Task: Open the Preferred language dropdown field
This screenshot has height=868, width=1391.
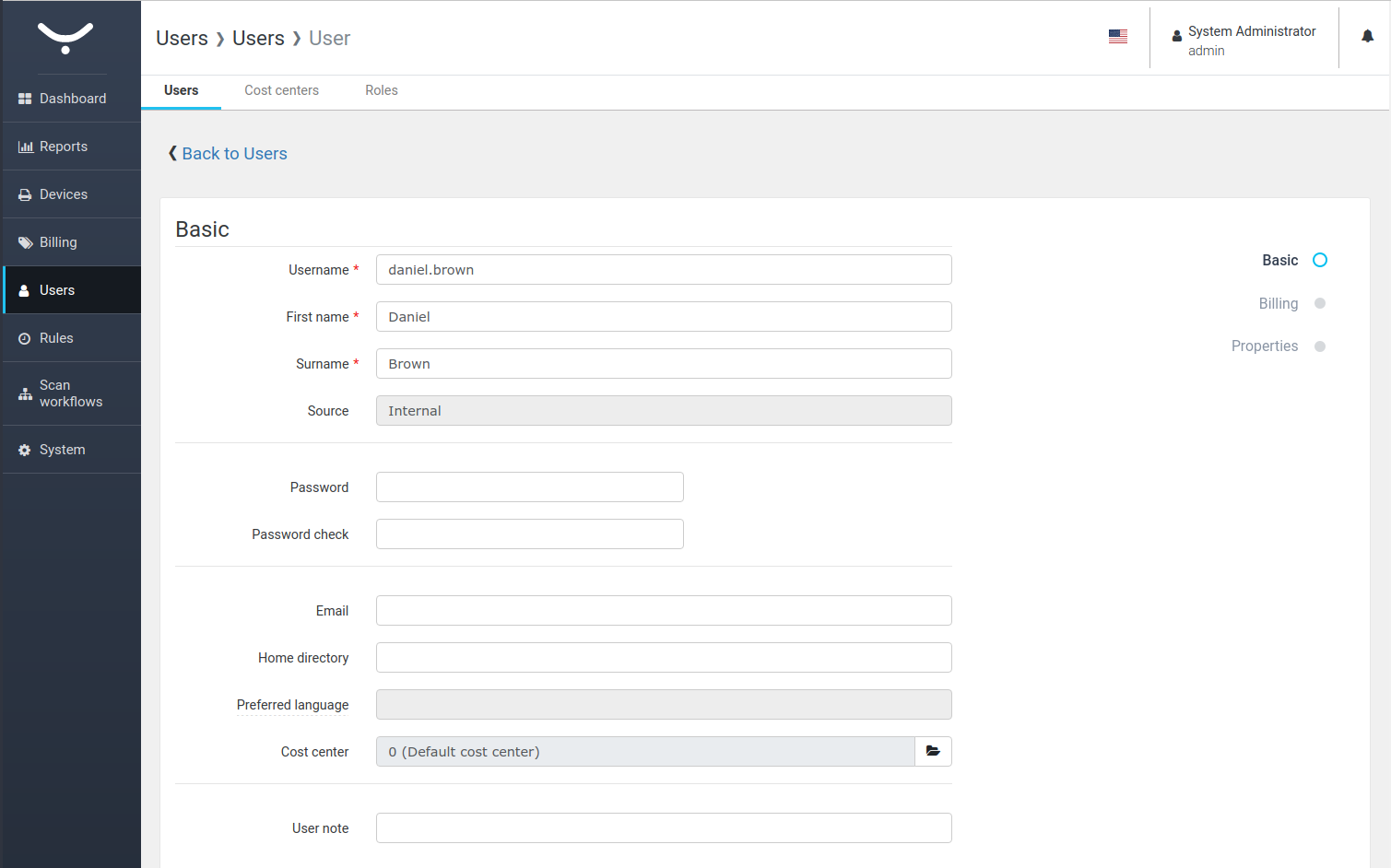Action: pos(663,705)
